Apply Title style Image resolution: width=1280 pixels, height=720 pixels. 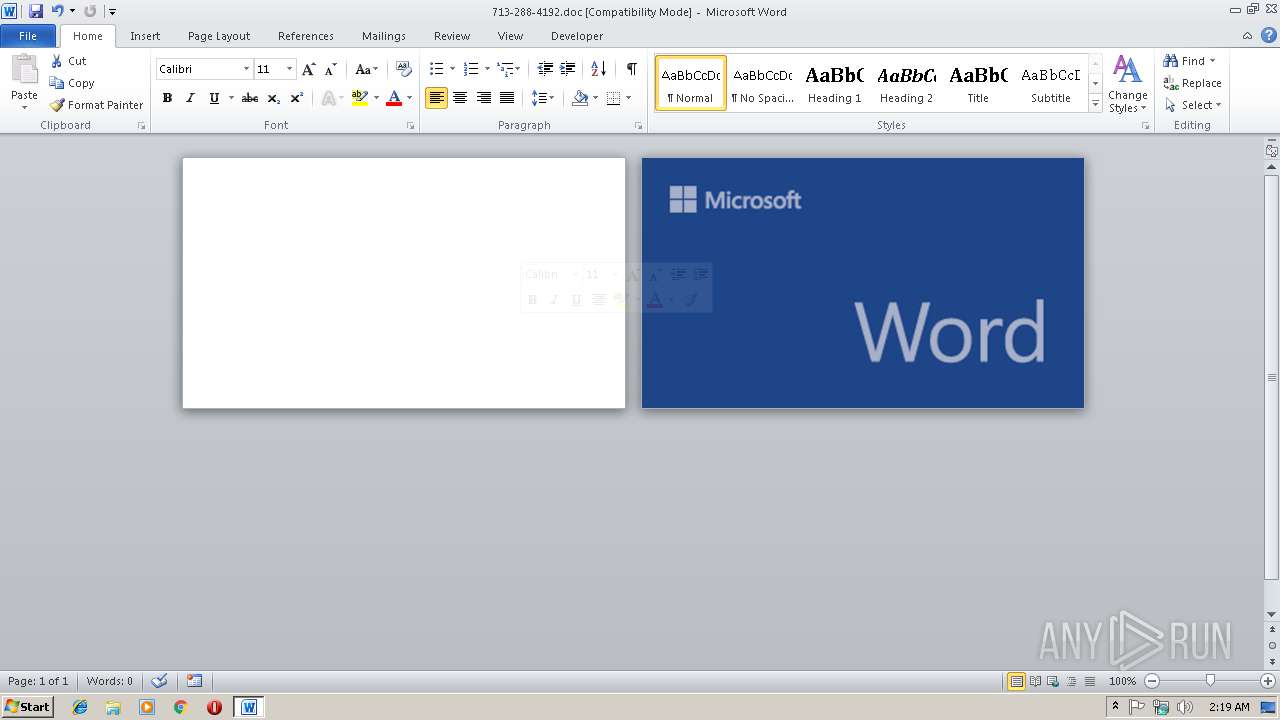[978, 83]
